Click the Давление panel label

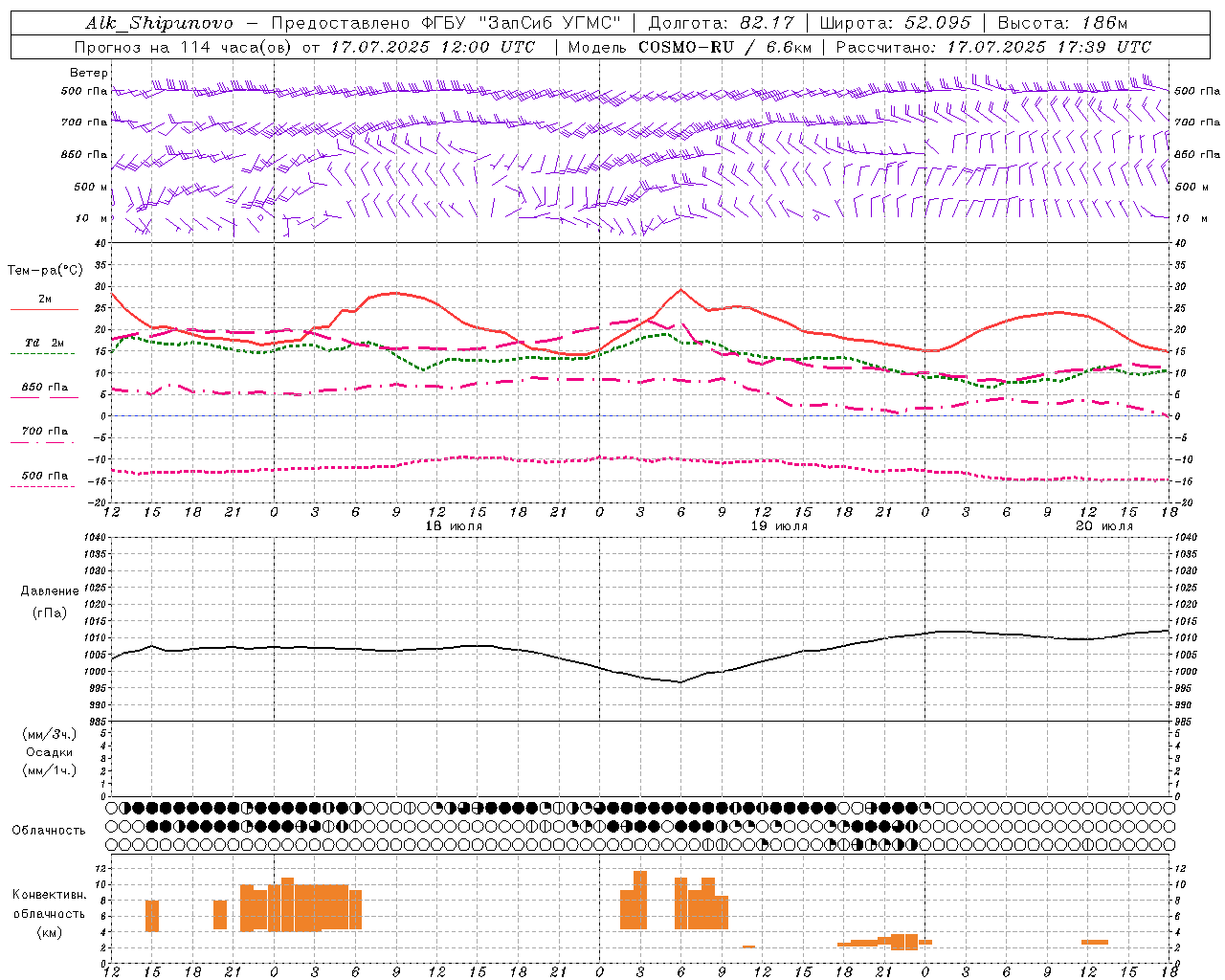(50, 591)
